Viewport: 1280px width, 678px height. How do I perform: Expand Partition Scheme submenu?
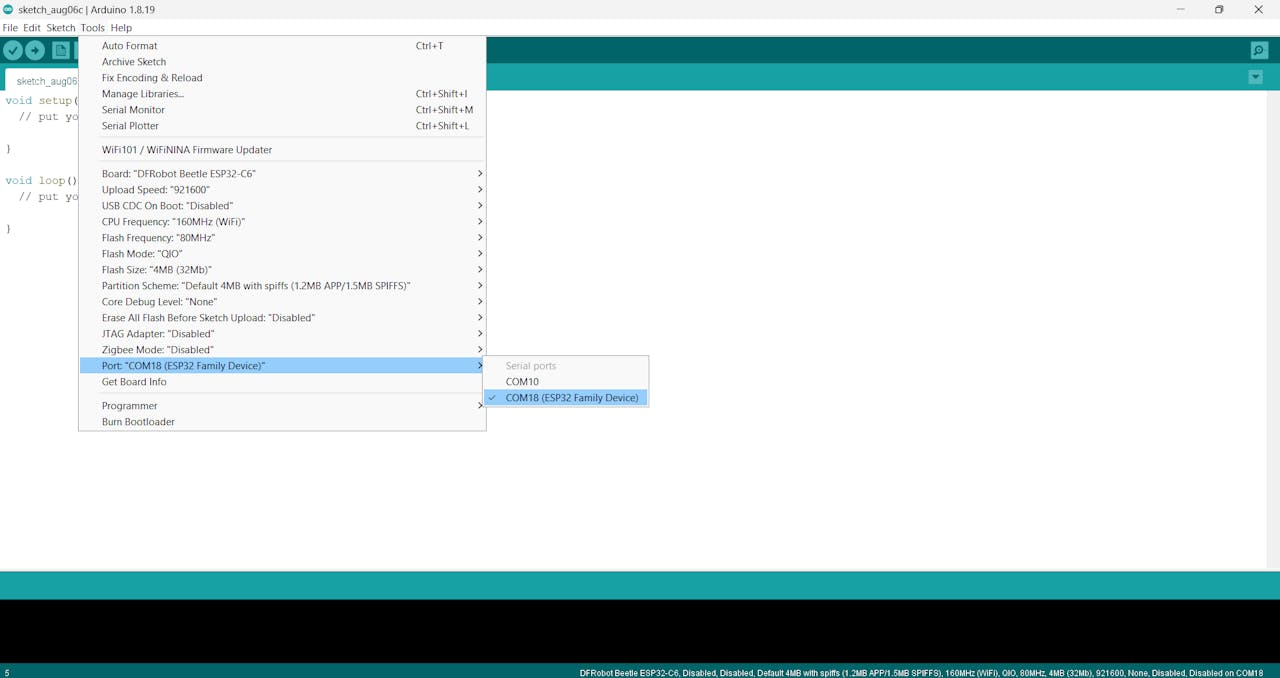click(x=282, y=286)
